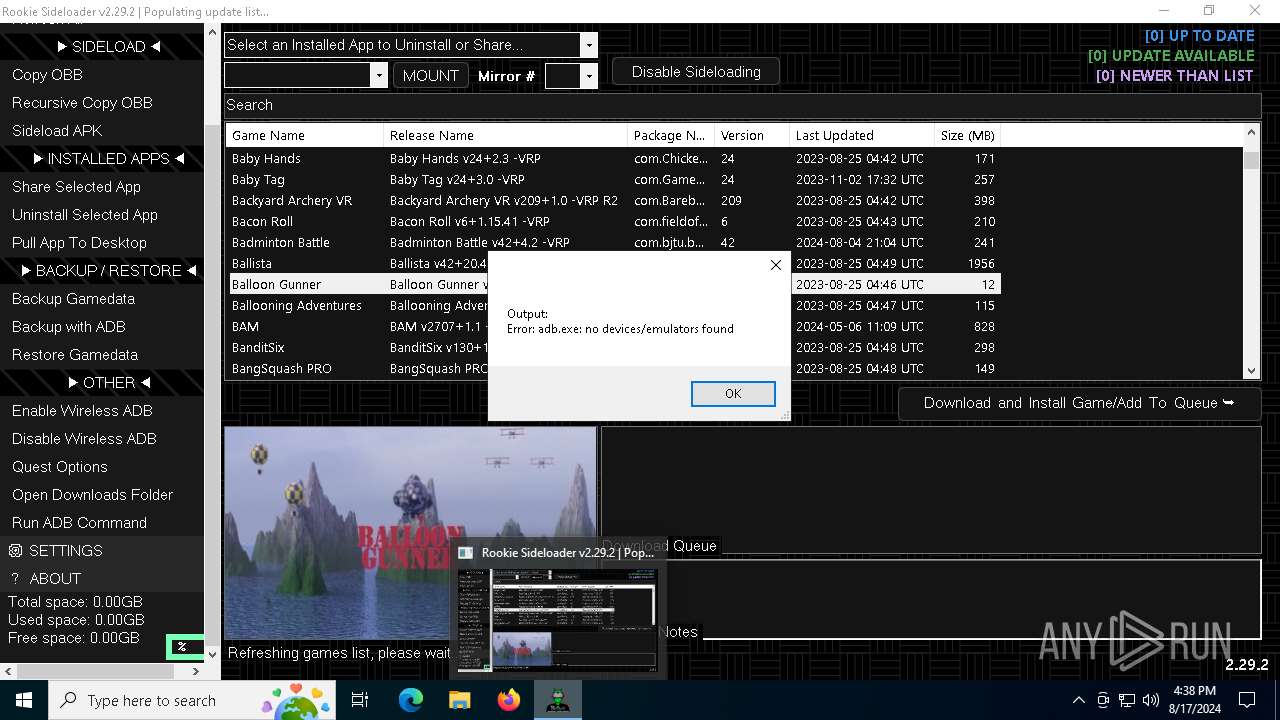Click Share Selected App
Image resolution: width=1280 pixels, height=720 pixels.
[x=76, y=187]
